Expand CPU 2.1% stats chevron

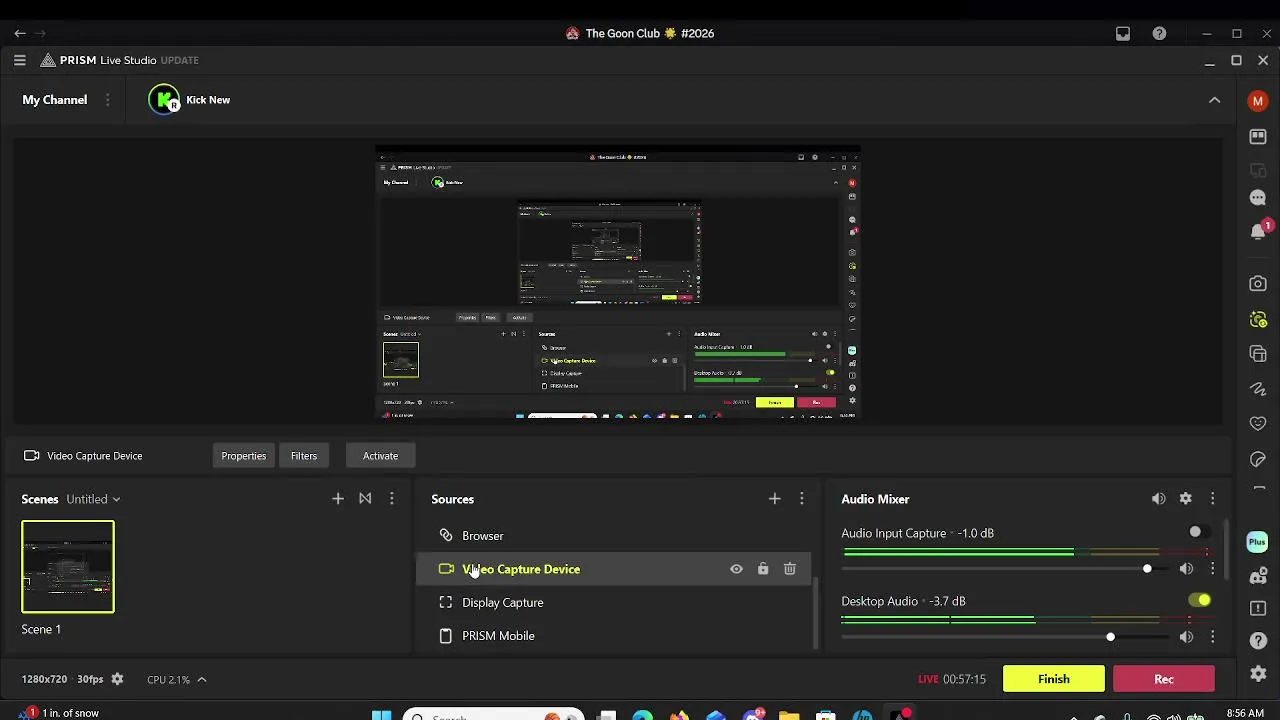(x=201, y=679)
